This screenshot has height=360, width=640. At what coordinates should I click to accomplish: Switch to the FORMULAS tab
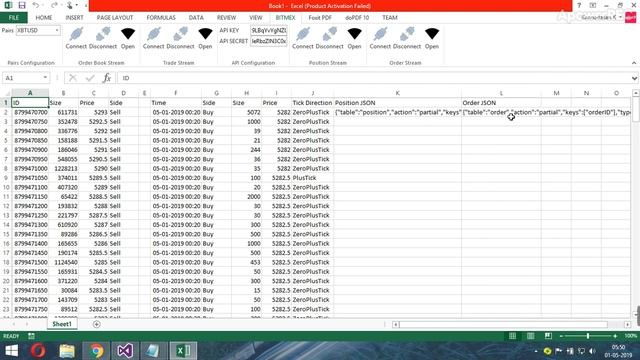[x=161, y=18]
